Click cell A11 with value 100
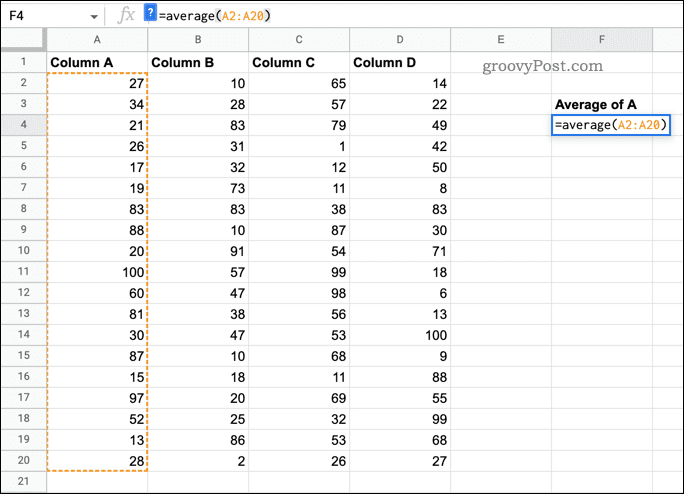 pos(97,272)
